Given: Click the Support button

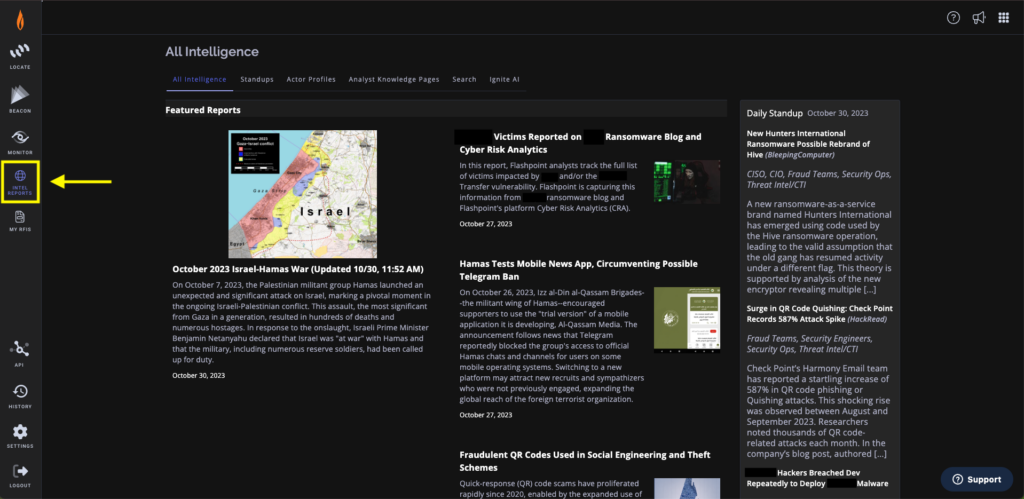Looking at the screenshot, I should [976, 479].
